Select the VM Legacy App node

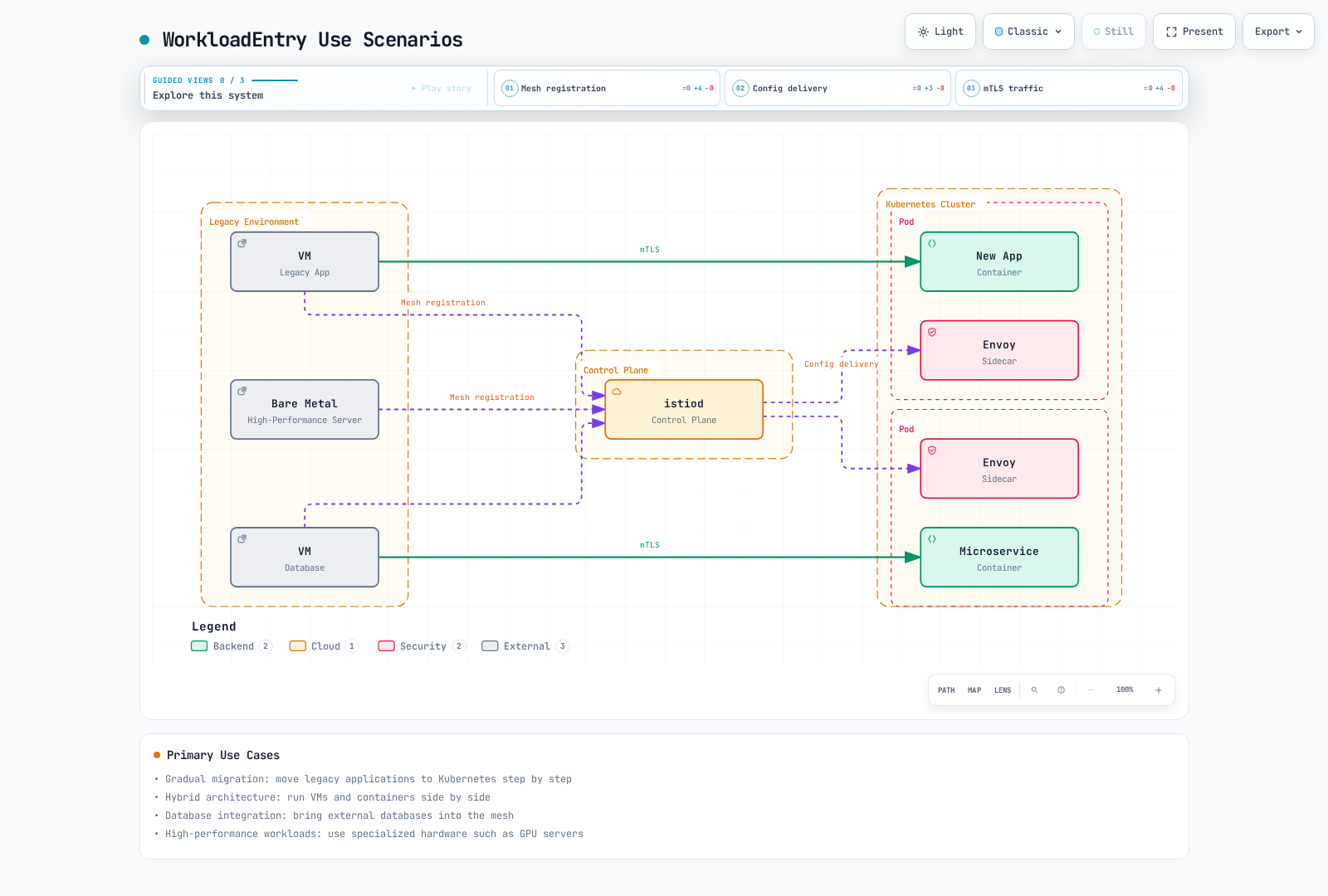[305, 261]
